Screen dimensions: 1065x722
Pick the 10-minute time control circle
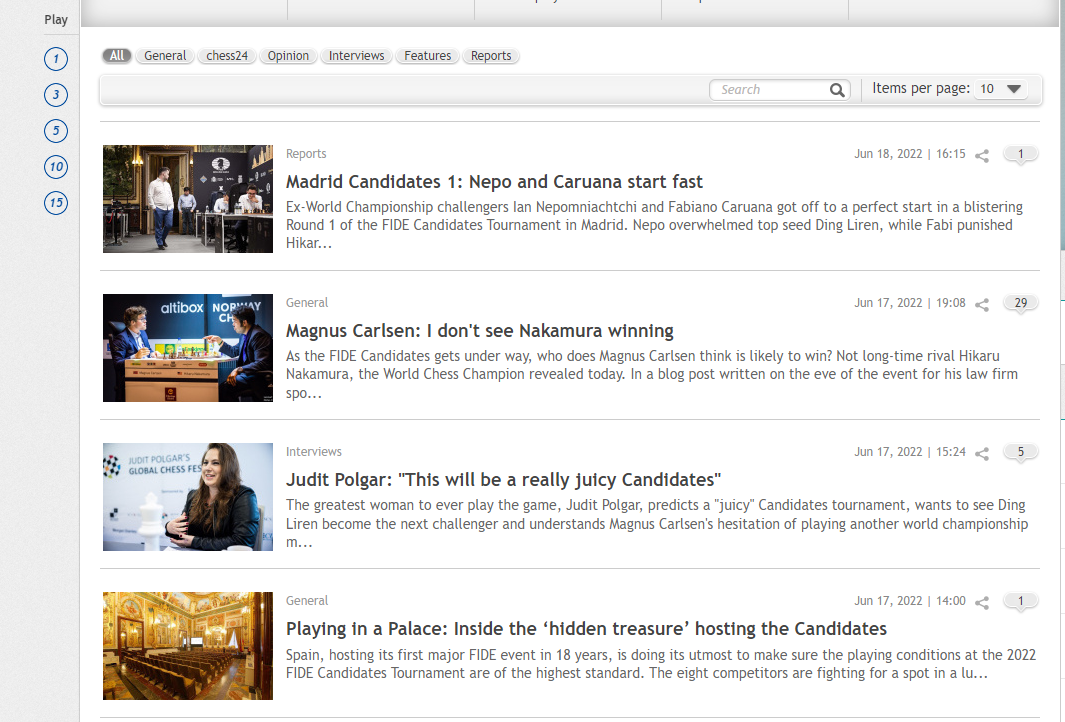56,167
